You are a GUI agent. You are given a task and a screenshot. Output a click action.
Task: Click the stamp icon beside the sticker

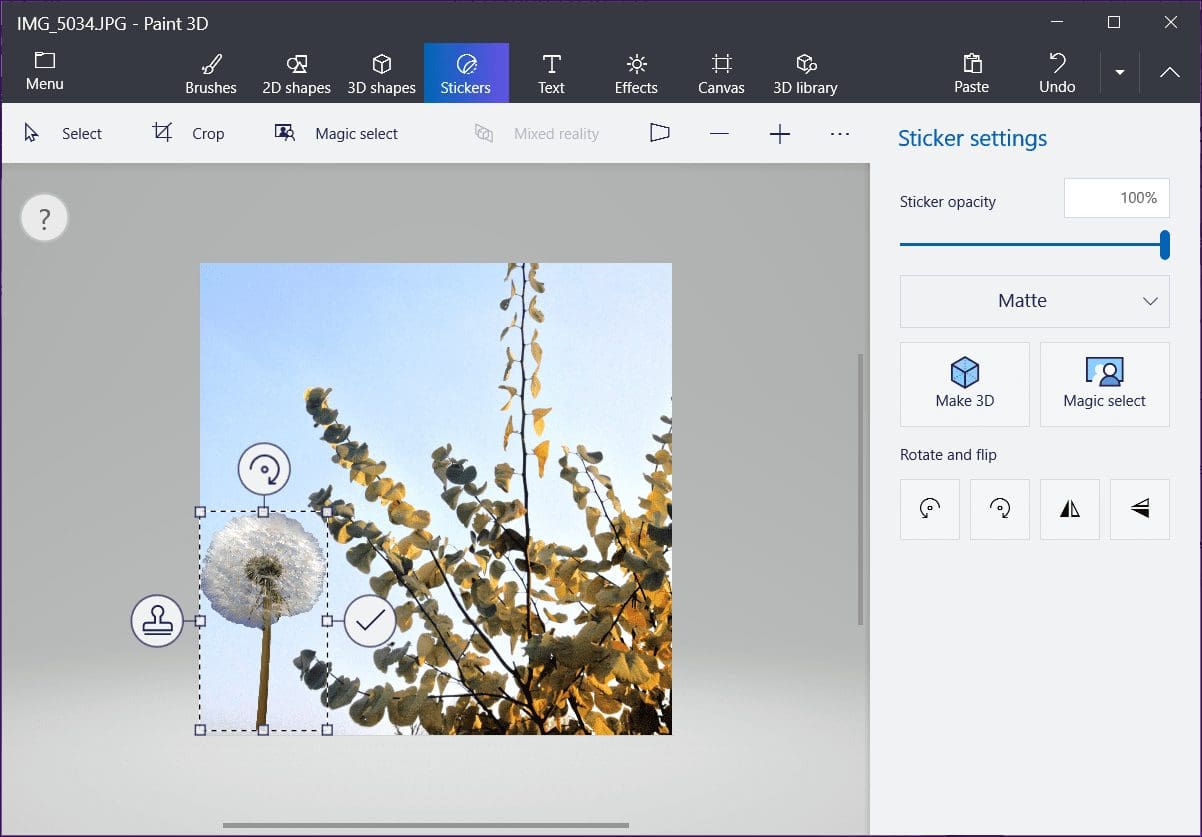pyautogui.click(x=157, y=621)
